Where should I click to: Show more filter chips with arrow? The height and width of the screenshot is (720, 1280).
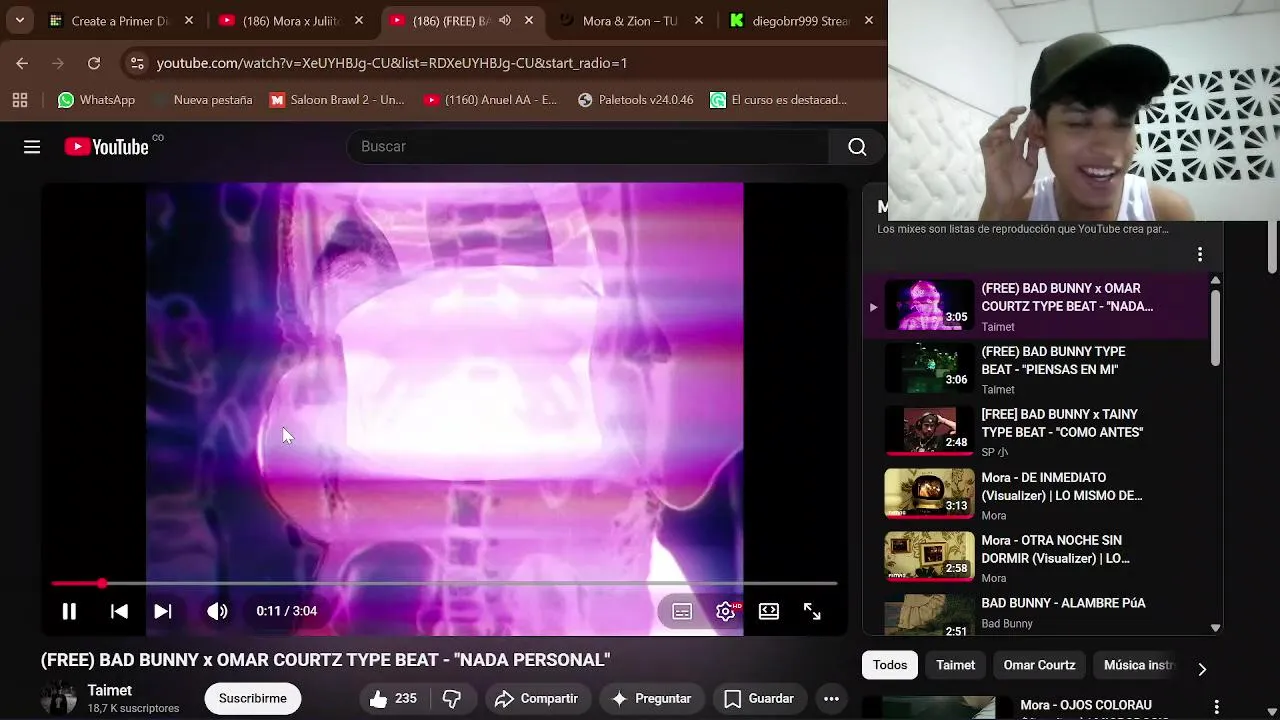click(x=1202, y=668)
